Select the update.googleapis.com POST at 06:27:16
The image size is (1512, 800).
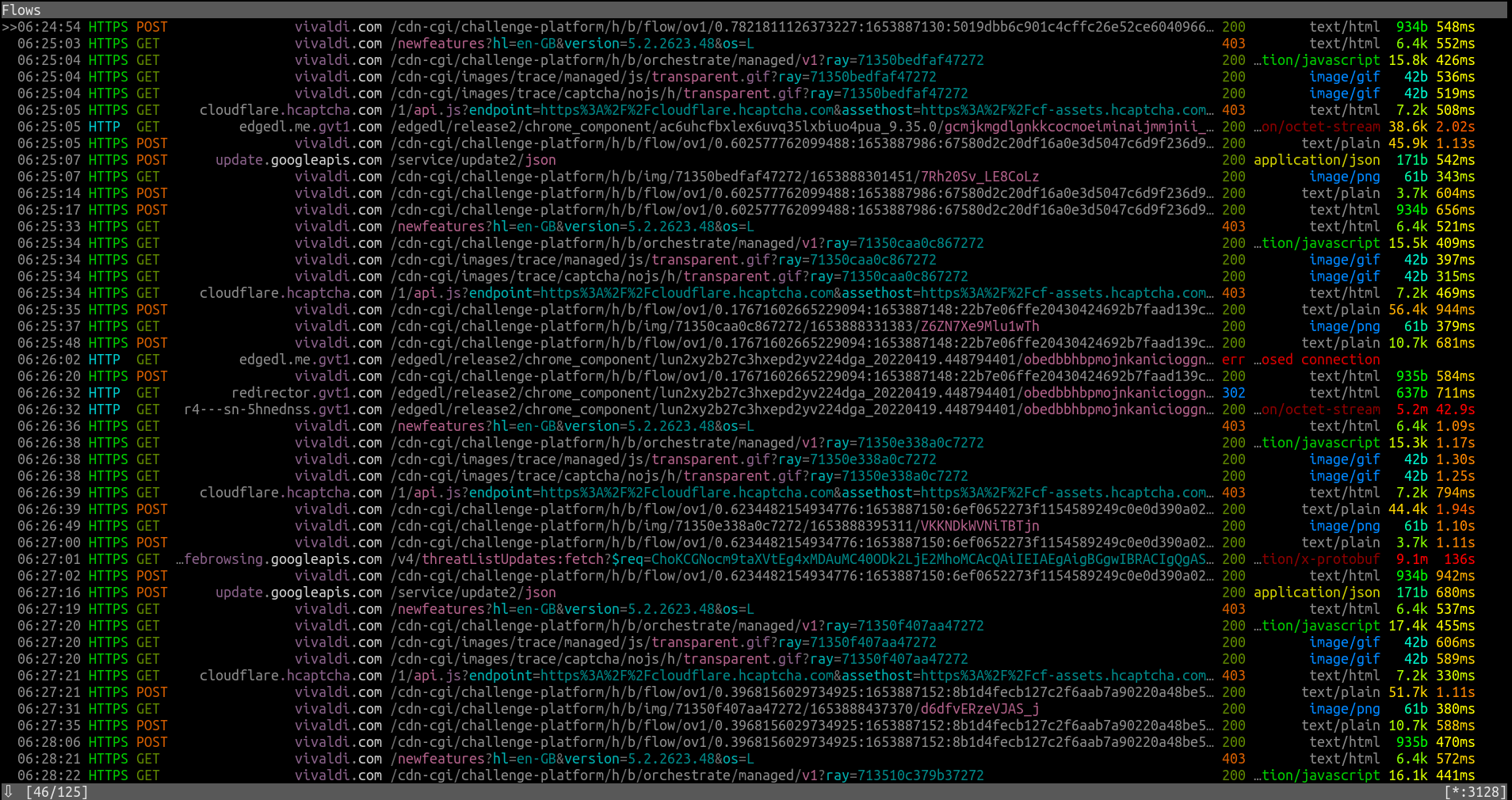pyautogui.click(x=713, y=592)
